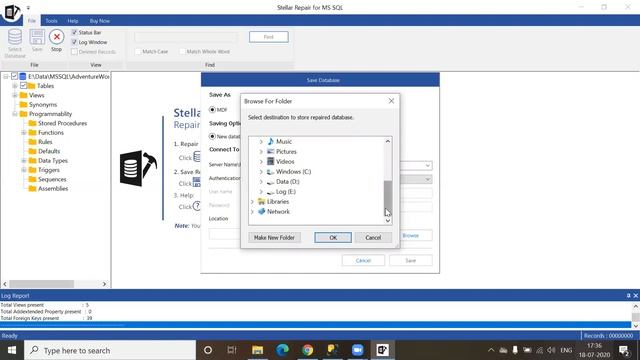Click the Cortana circle icon
Image resolution: width=640 pixels, height=360 pixels.
[208, 350]
